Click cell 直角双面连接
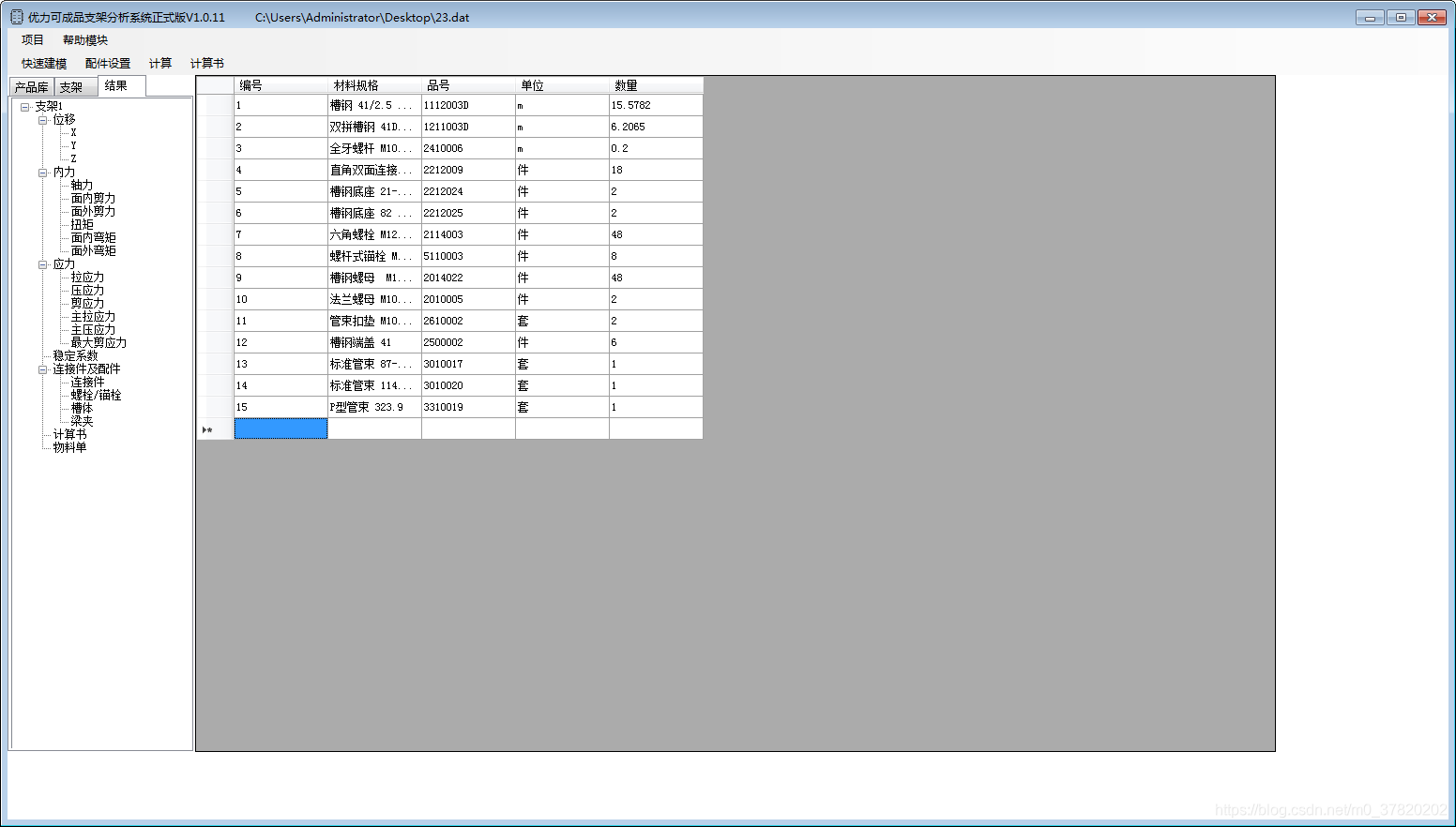 tap(374, 170)
